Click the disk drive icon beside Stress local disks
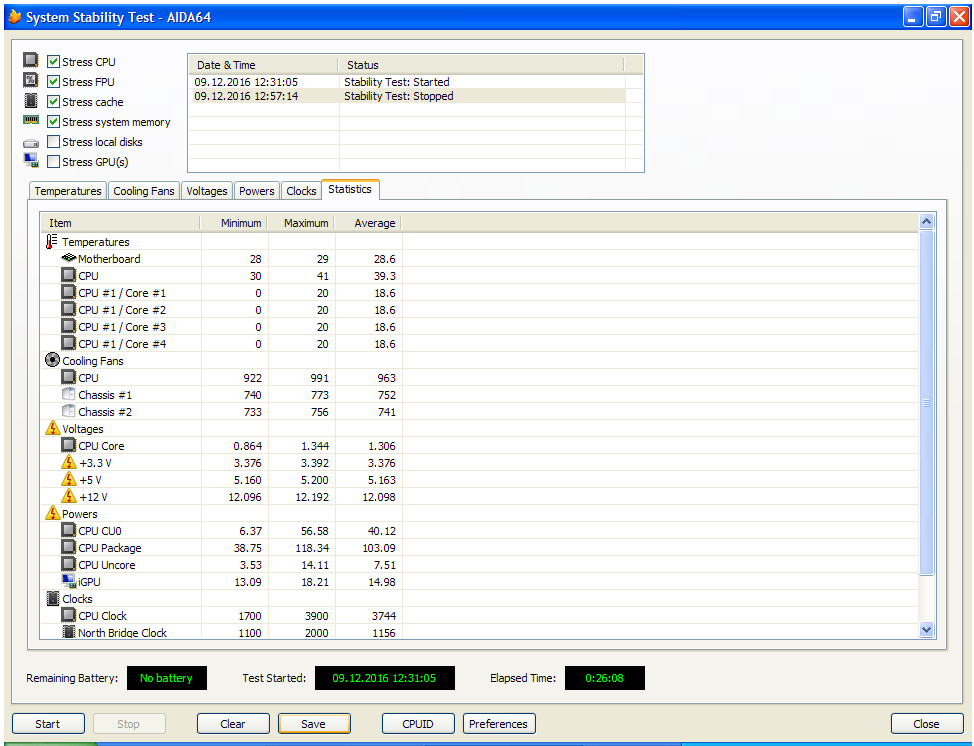974x746 pixels. tap(30, 143)
